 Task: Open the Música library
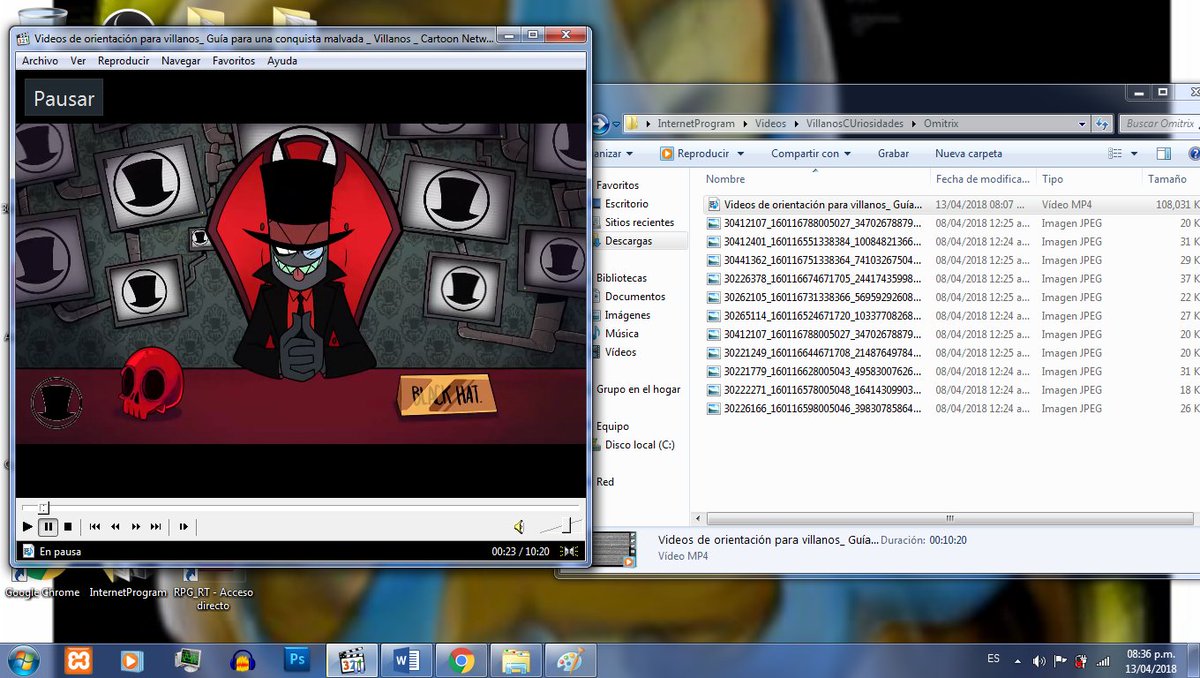(x=621, y=333)
